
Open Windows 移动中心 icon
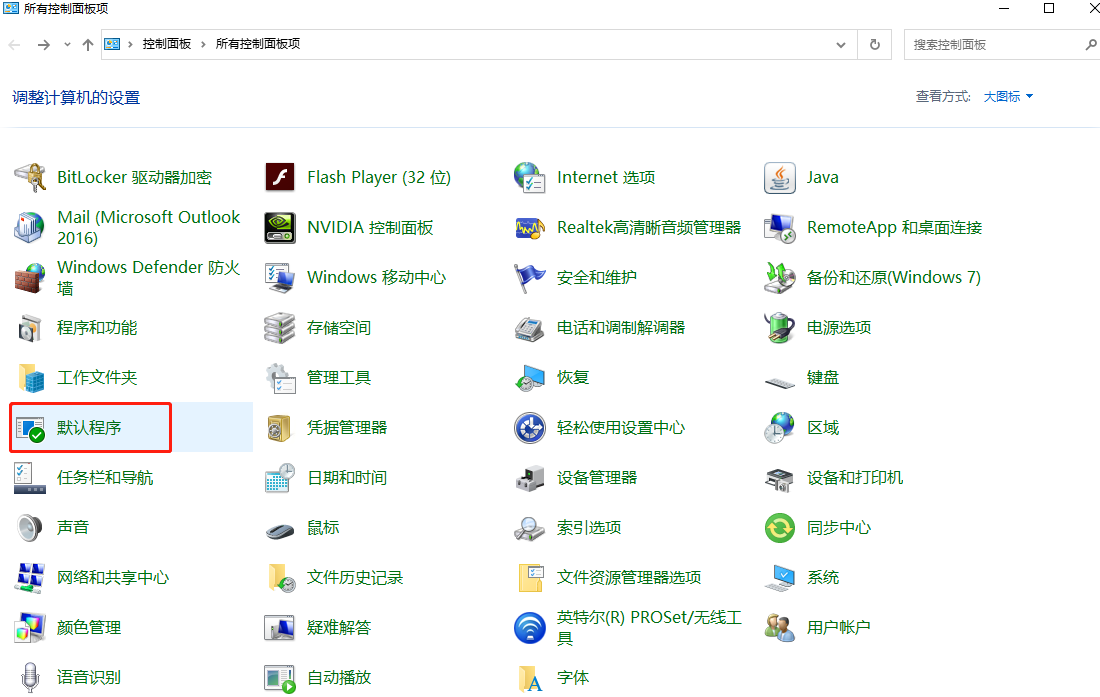[280, 278]
